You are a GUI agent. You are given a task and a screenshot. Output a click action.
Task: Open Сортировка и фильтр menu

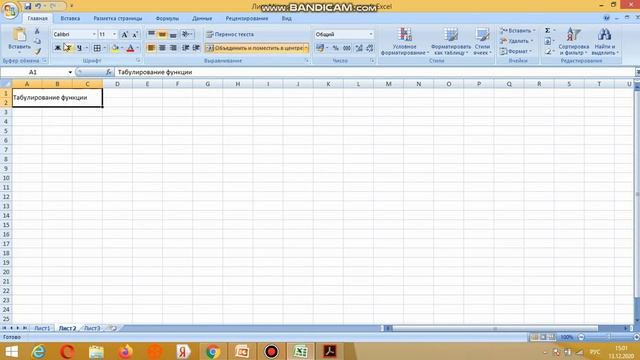pyautogui.click(x=573, y=42)
